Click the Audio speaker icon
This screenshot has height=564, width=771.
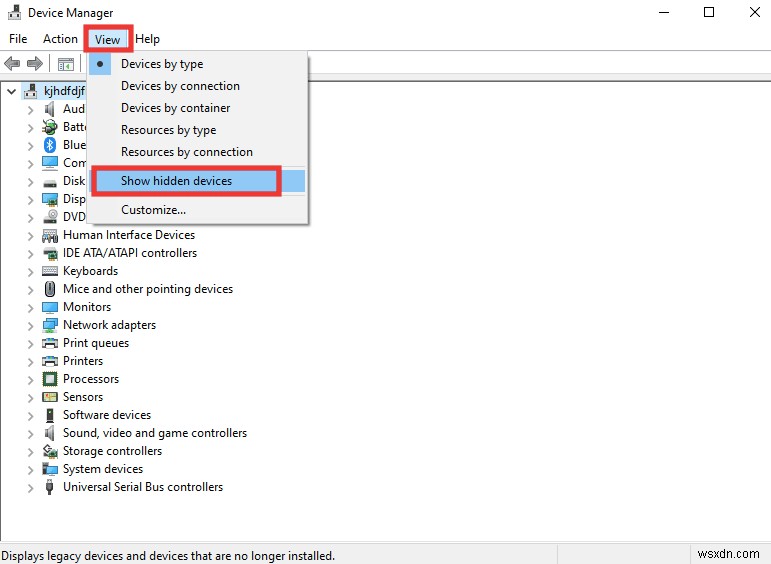pos(50,109)
